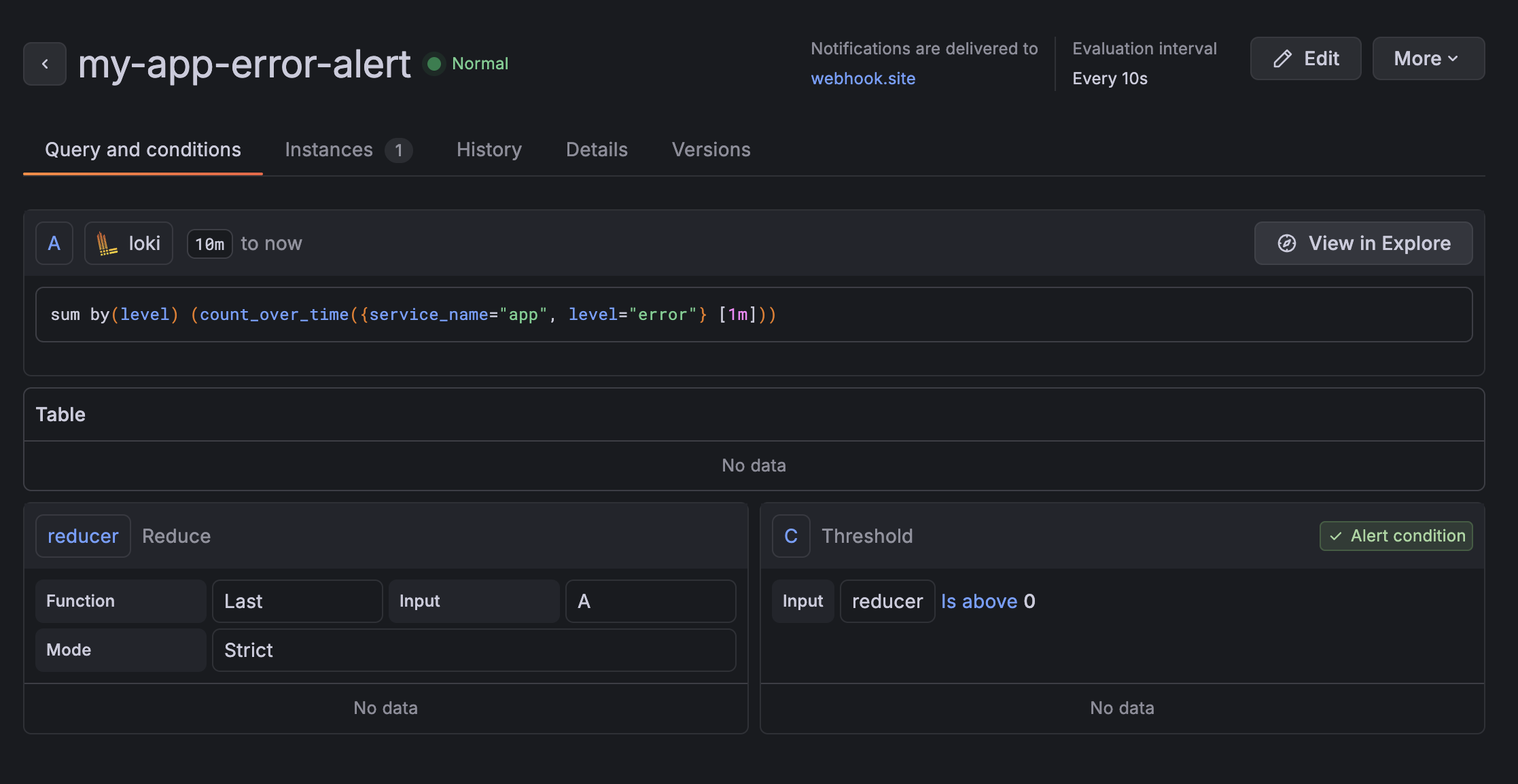Screen dimensions: 1518x784
Task: Click the 10m time range badge
Action: (209, 244)
